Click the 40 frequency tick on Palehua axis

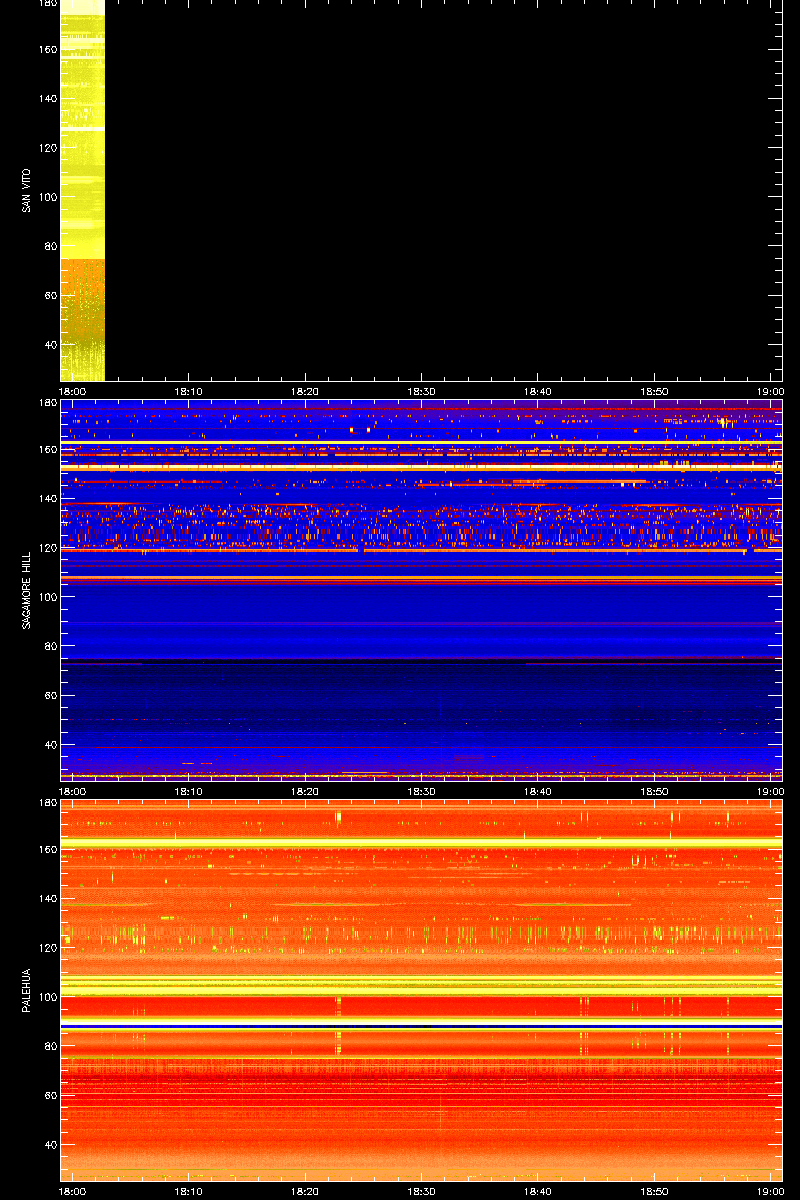(x=50, y=1145)
